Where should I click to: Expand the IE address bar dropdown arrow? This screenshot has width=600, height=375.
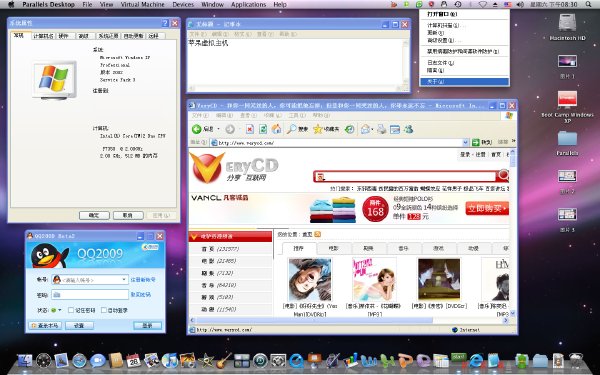465,142
